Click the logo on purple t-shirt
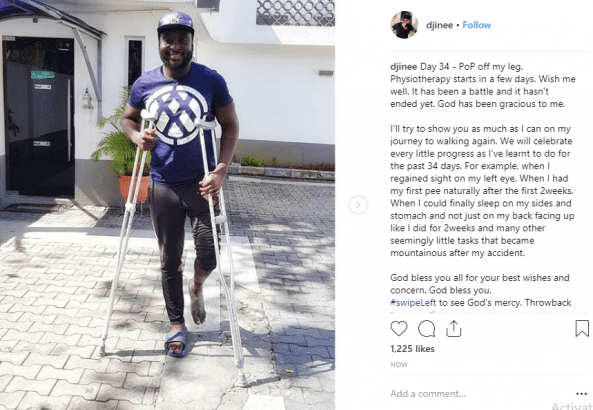Viewport: 593px width, 410px height. 176,114
